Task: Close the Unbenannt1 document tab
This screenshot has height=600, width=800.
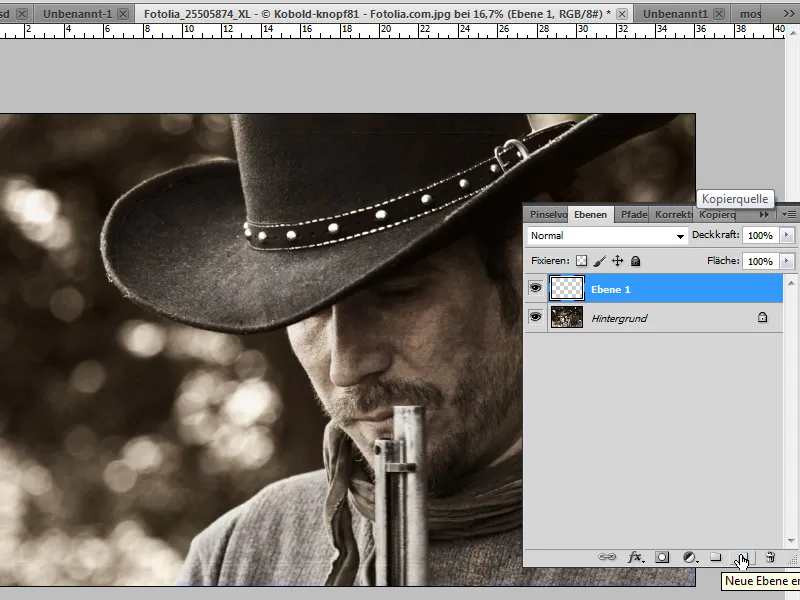Action: coord(719,14)
